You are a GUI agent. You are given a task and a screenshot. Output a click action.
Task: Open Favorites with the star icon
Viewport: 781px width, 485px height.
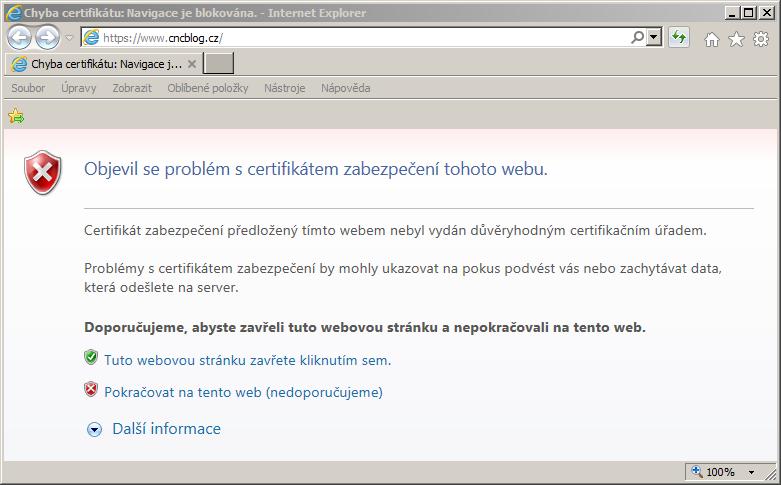737,39
